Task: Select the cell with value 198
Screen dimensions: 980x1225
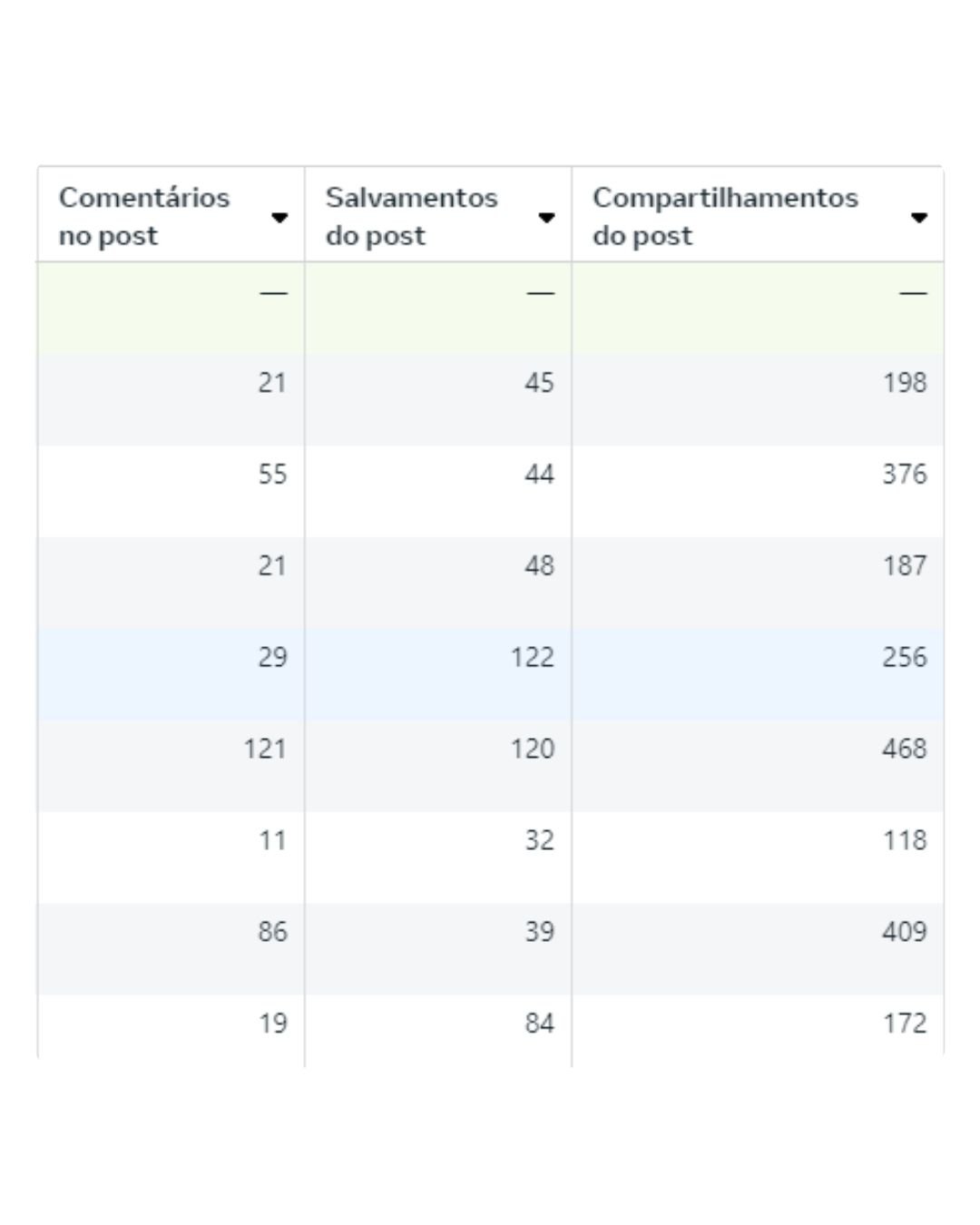Action: tap(905, 383)
